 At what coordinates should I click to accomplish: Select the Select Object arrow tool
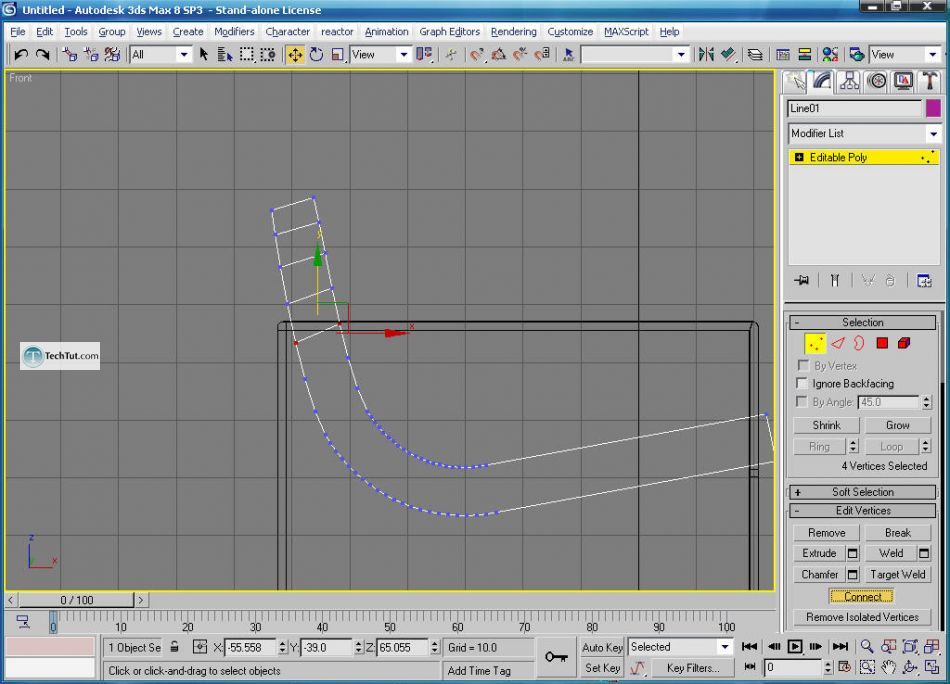coord(204,55)
